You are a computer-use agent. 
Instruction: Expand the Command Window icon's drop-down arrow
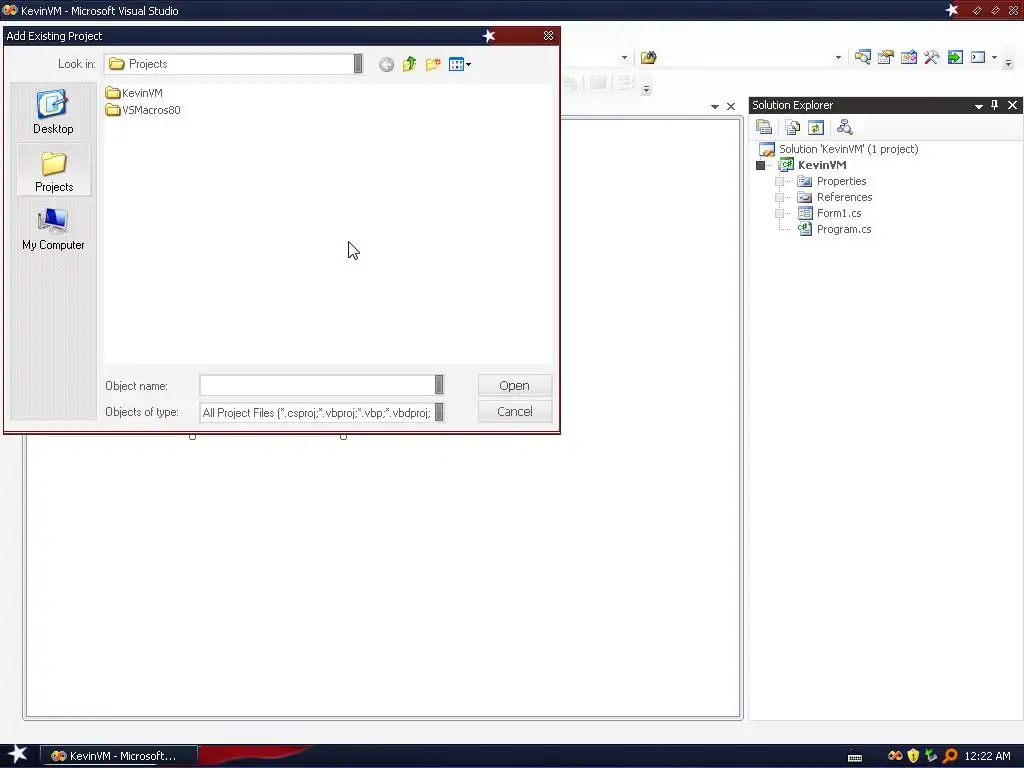(995, 57)
